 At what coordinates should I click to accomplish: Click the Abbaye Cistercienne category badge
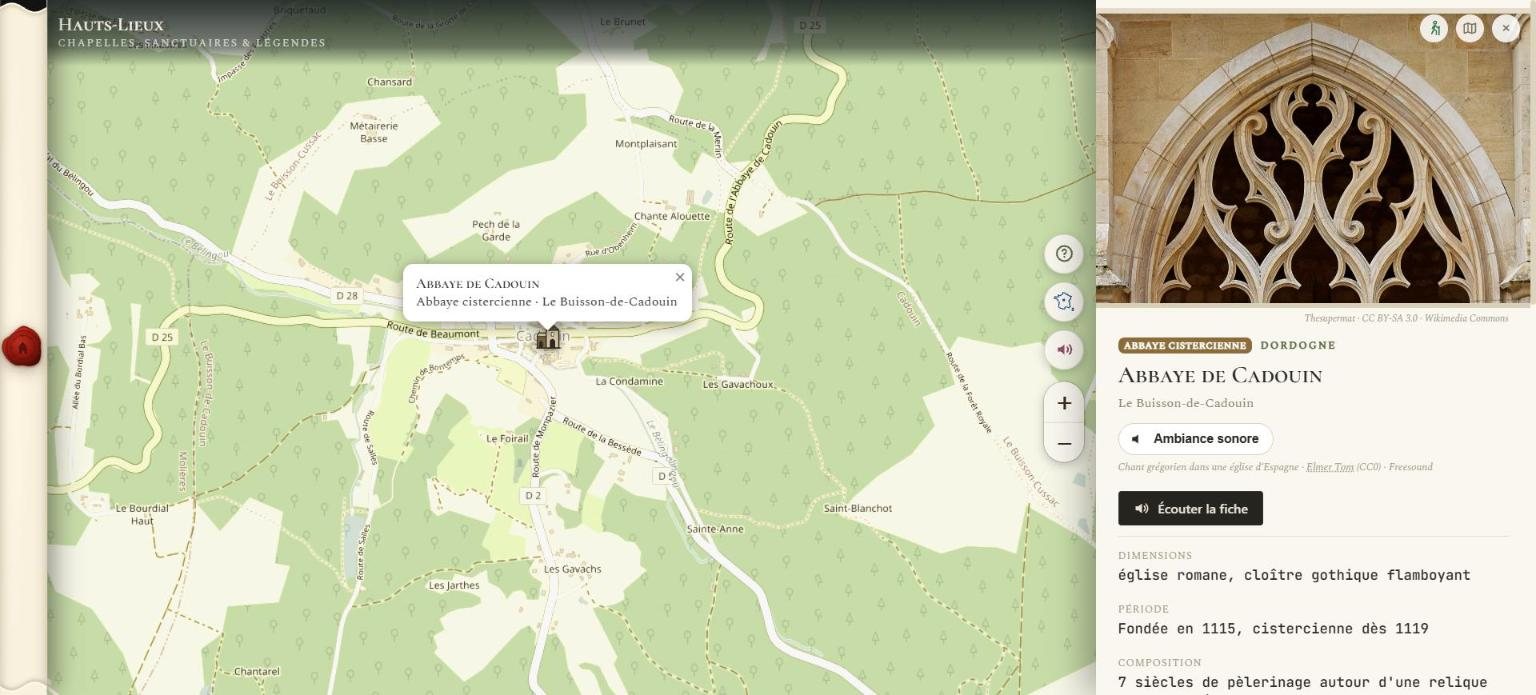1184,346
